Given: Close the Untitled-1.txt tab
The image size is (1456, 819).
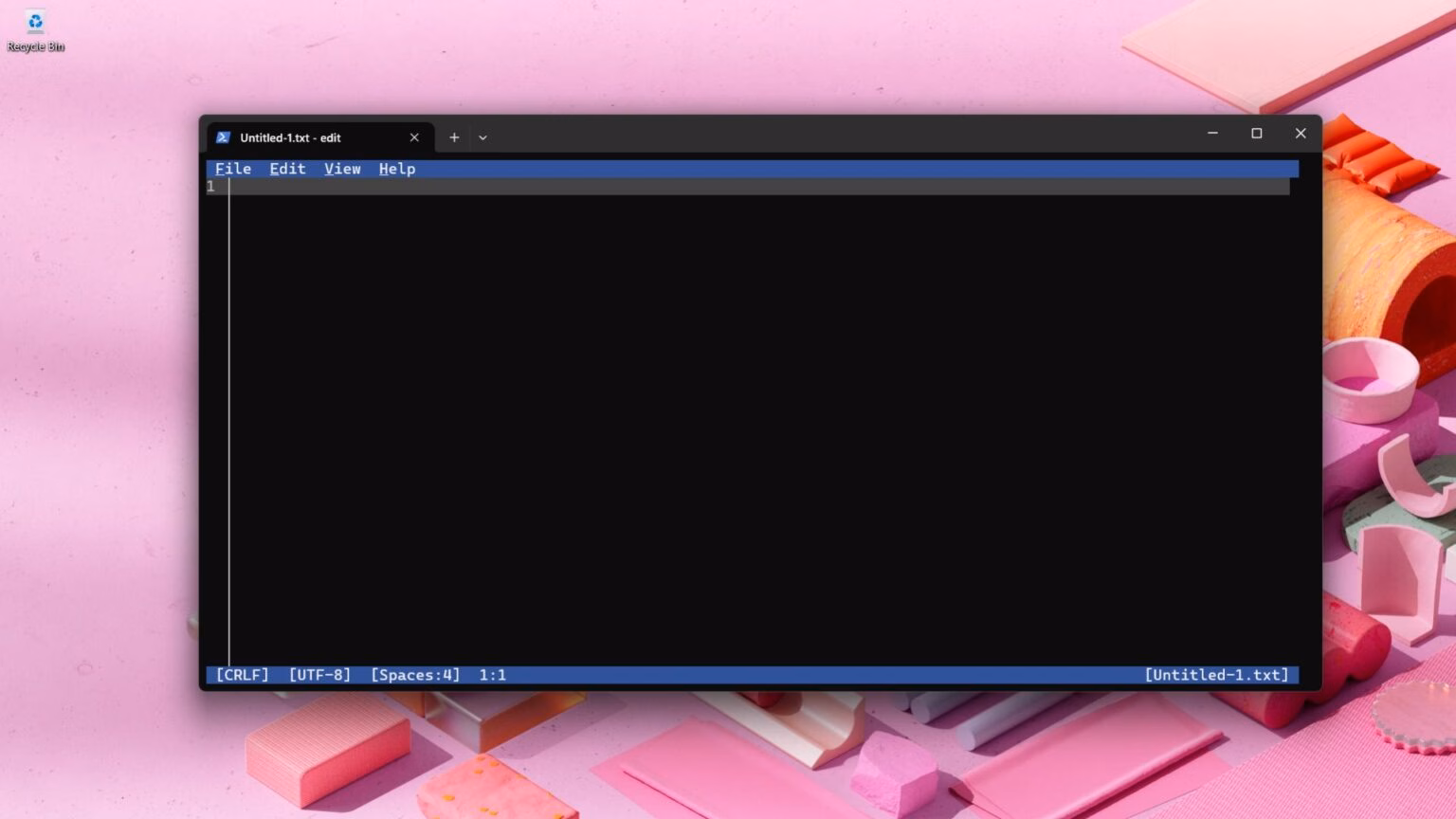Looking at the screenshot, I should tap(414, 137).
